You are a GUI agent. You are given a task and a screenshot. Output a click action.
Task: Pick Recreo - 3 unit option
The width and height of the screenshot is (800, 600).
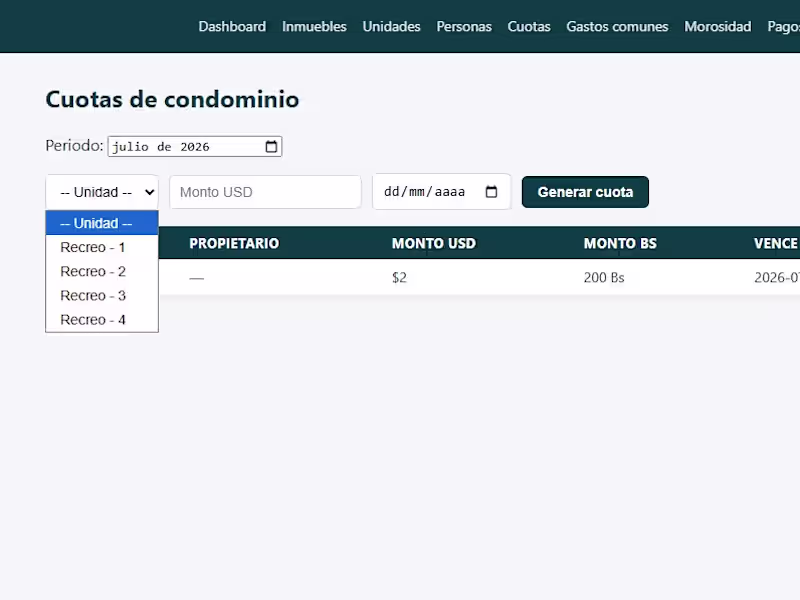point(102,295)
